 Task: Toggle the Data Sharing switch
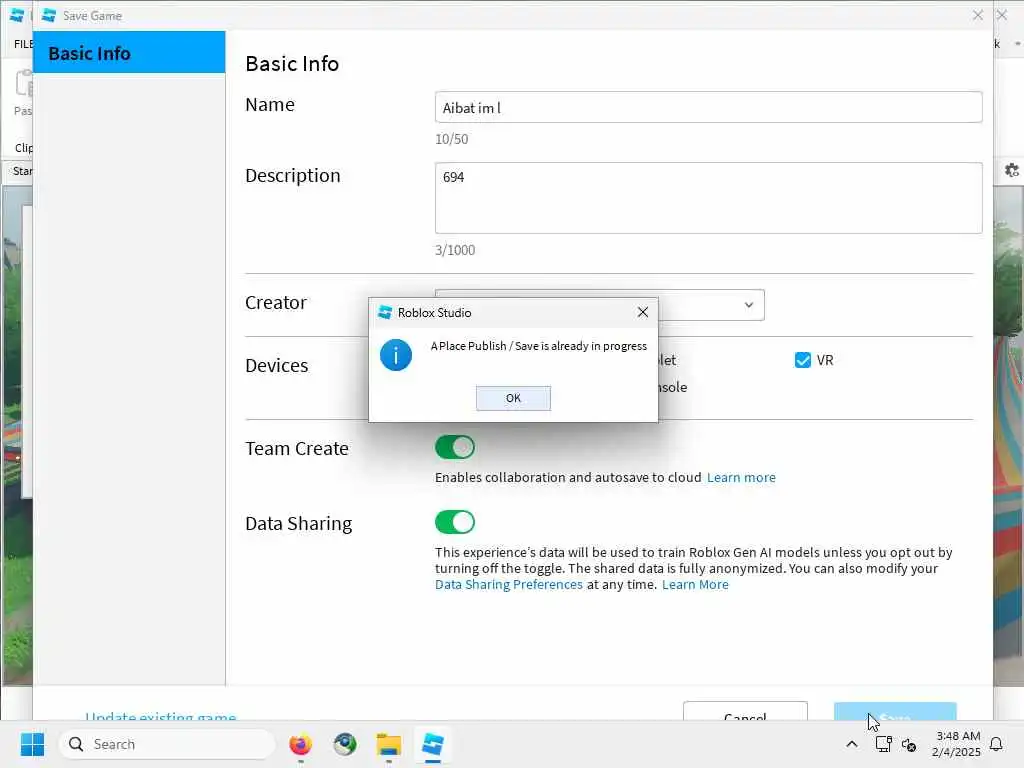pyautogui.click(x=455, y=522)
